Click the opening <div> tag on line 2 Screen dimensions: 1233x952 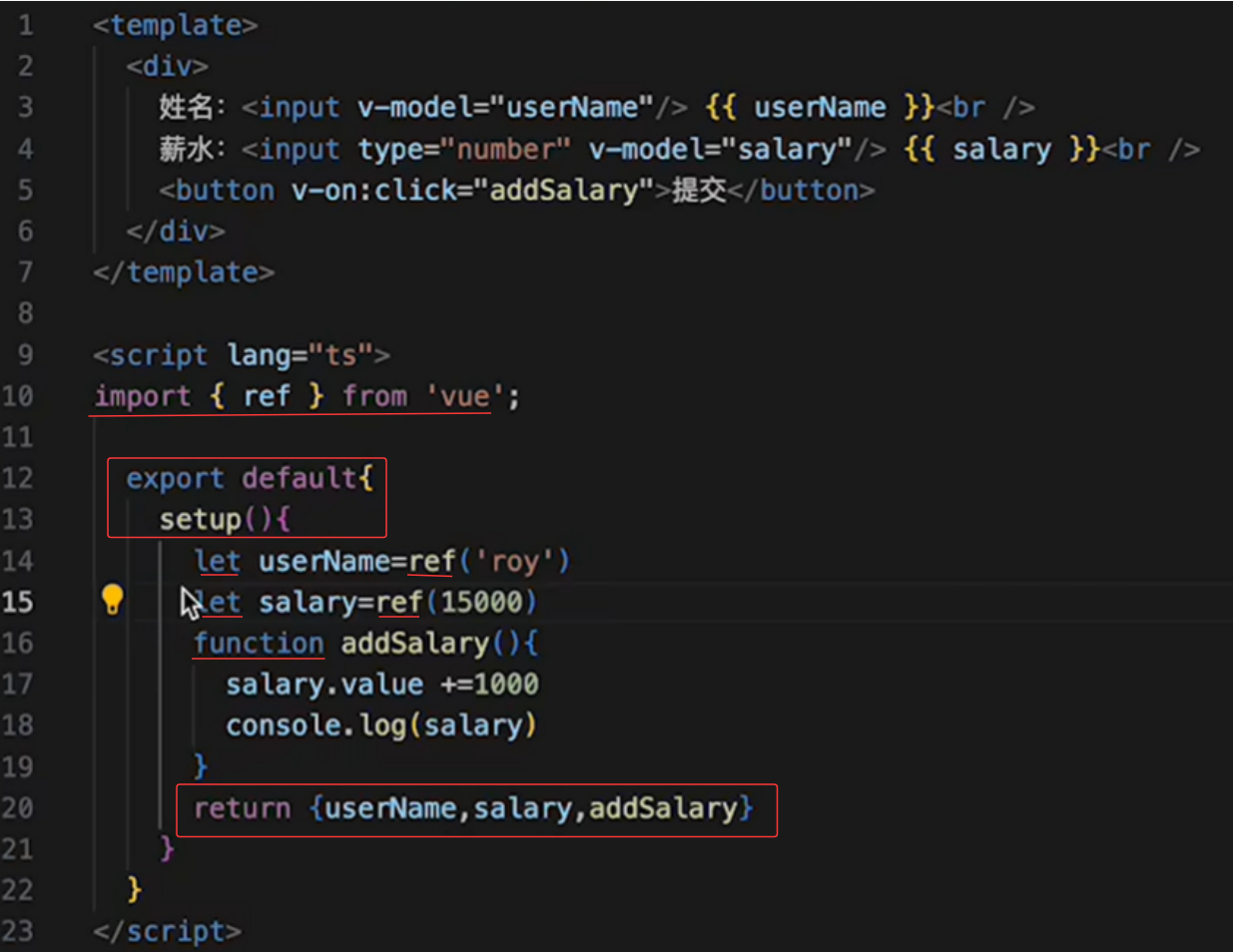click(x=167, y=67)
